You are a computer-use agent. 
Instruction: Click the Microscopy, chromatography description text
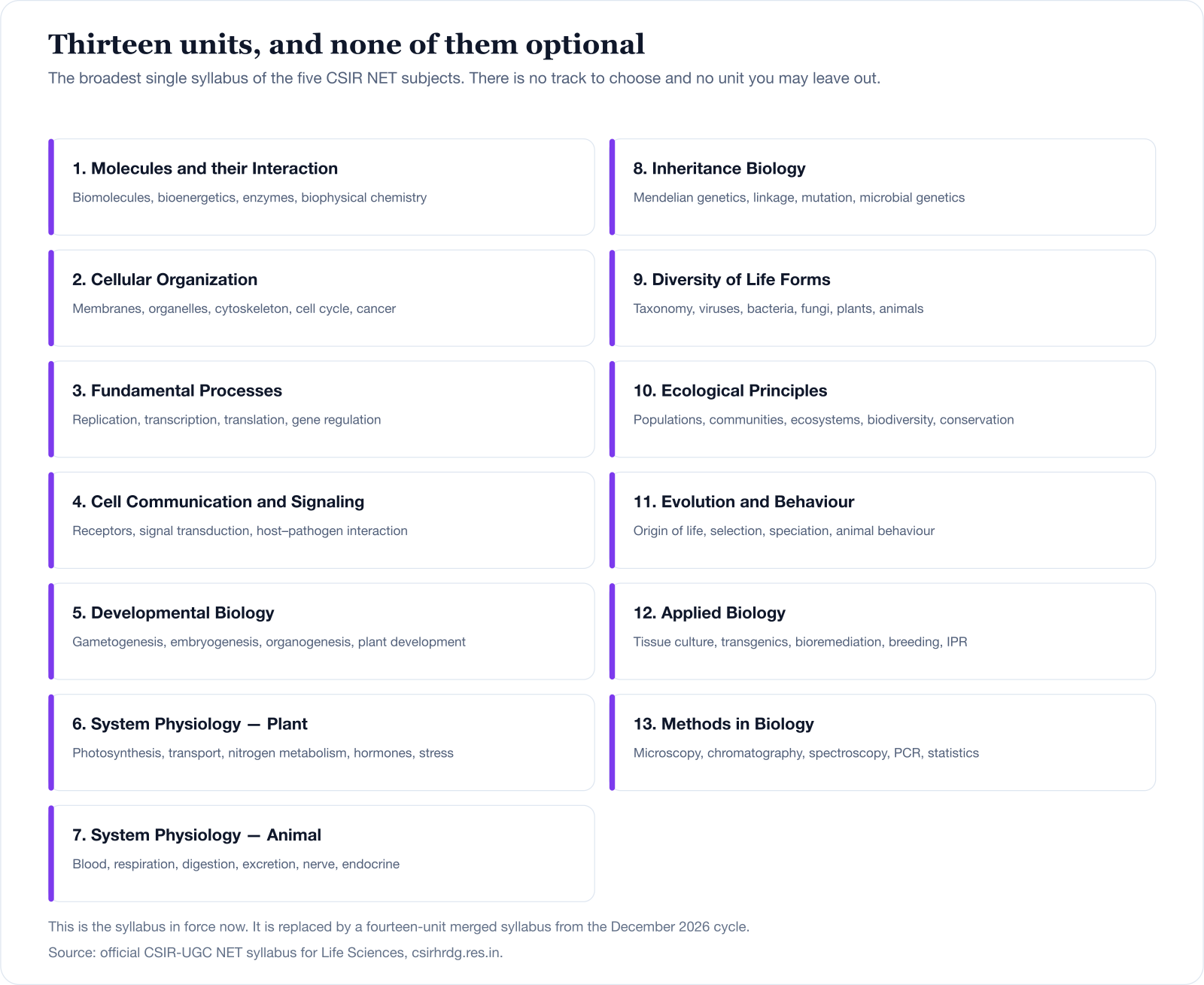(x=806, y=753)
